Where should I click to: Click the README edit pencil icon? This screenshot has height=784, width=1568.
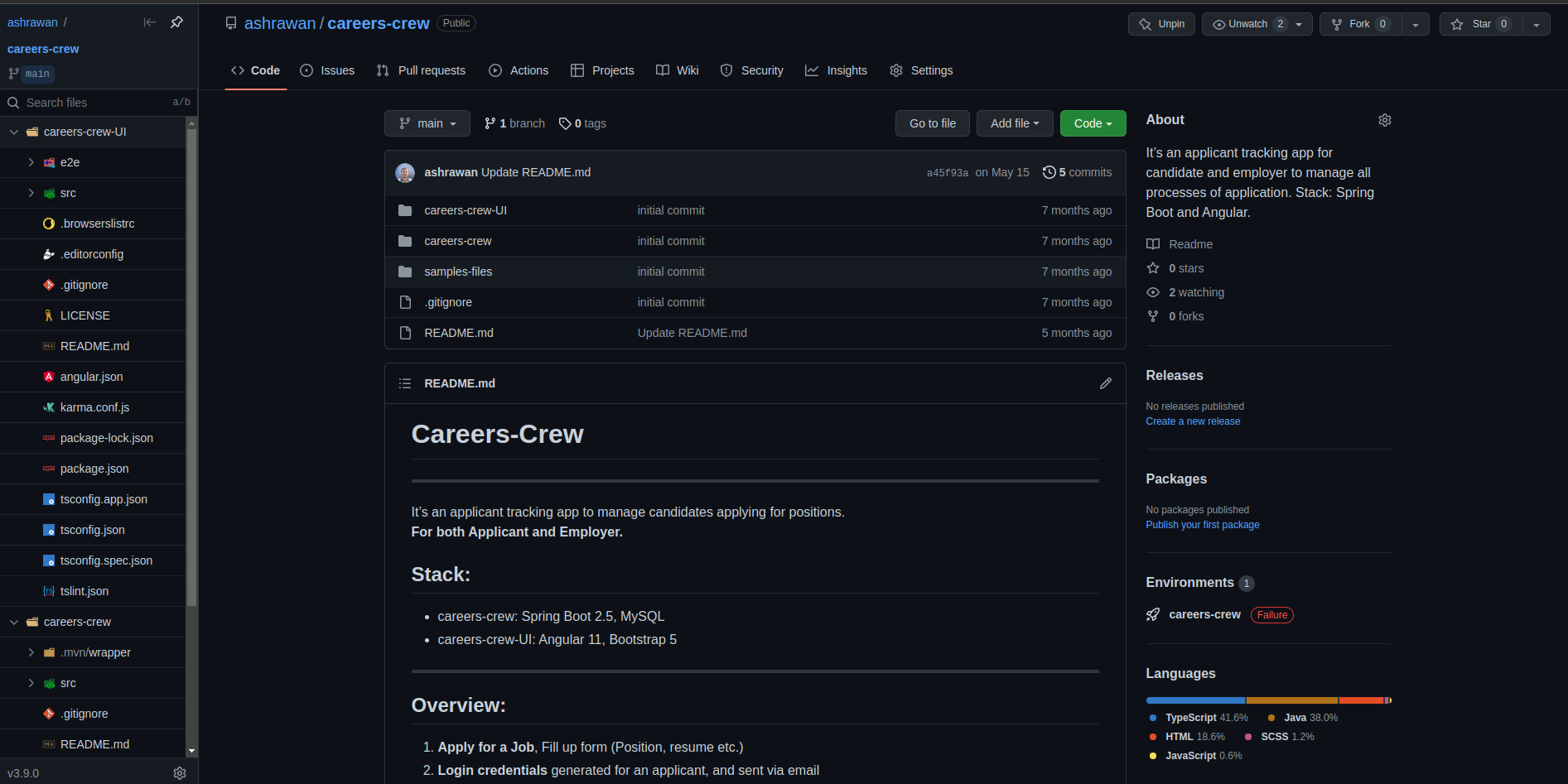click(x=1105, y=383)
